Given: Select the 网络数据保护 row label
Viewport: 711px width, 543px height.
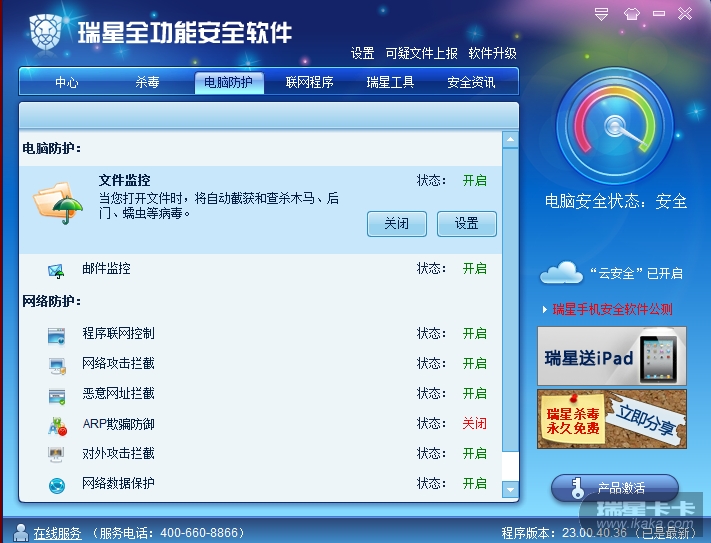Looking at the screenshot, I should click(x=118, y=484).
